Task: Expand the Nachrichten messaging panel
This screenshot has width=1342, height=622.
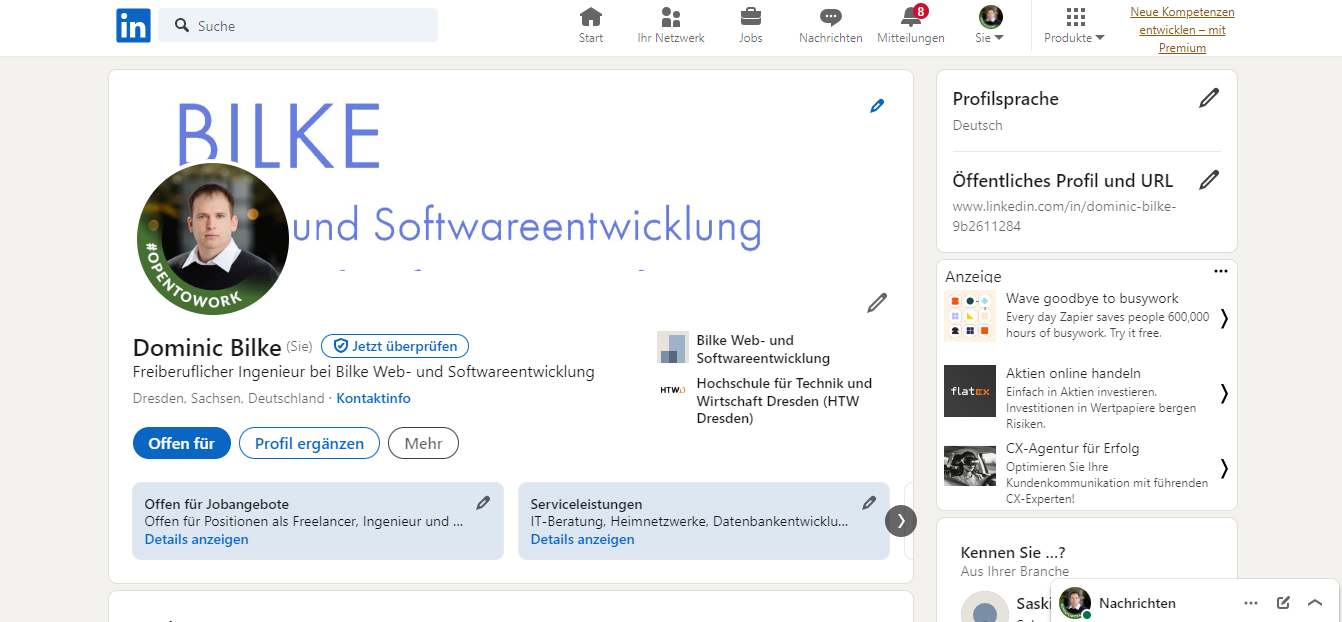Action: click(x=1315, y=603)
